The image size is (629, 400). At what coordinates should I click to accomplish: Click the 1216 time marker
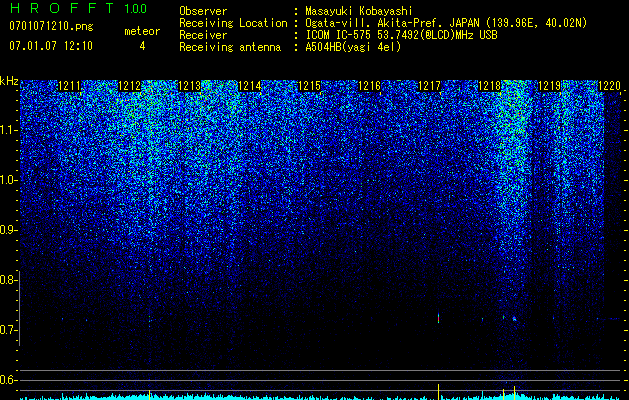[x=369, y=86]
